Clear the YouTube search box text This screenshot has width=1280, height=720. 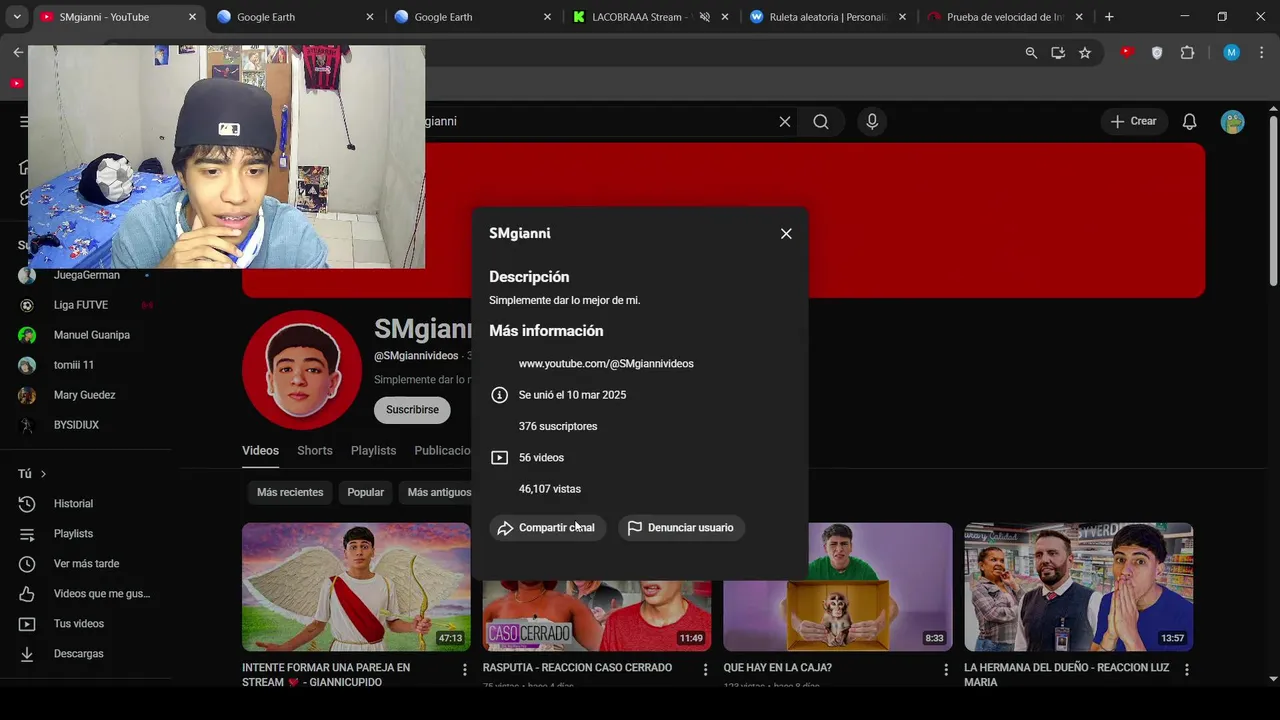click(x=785, y=121)
